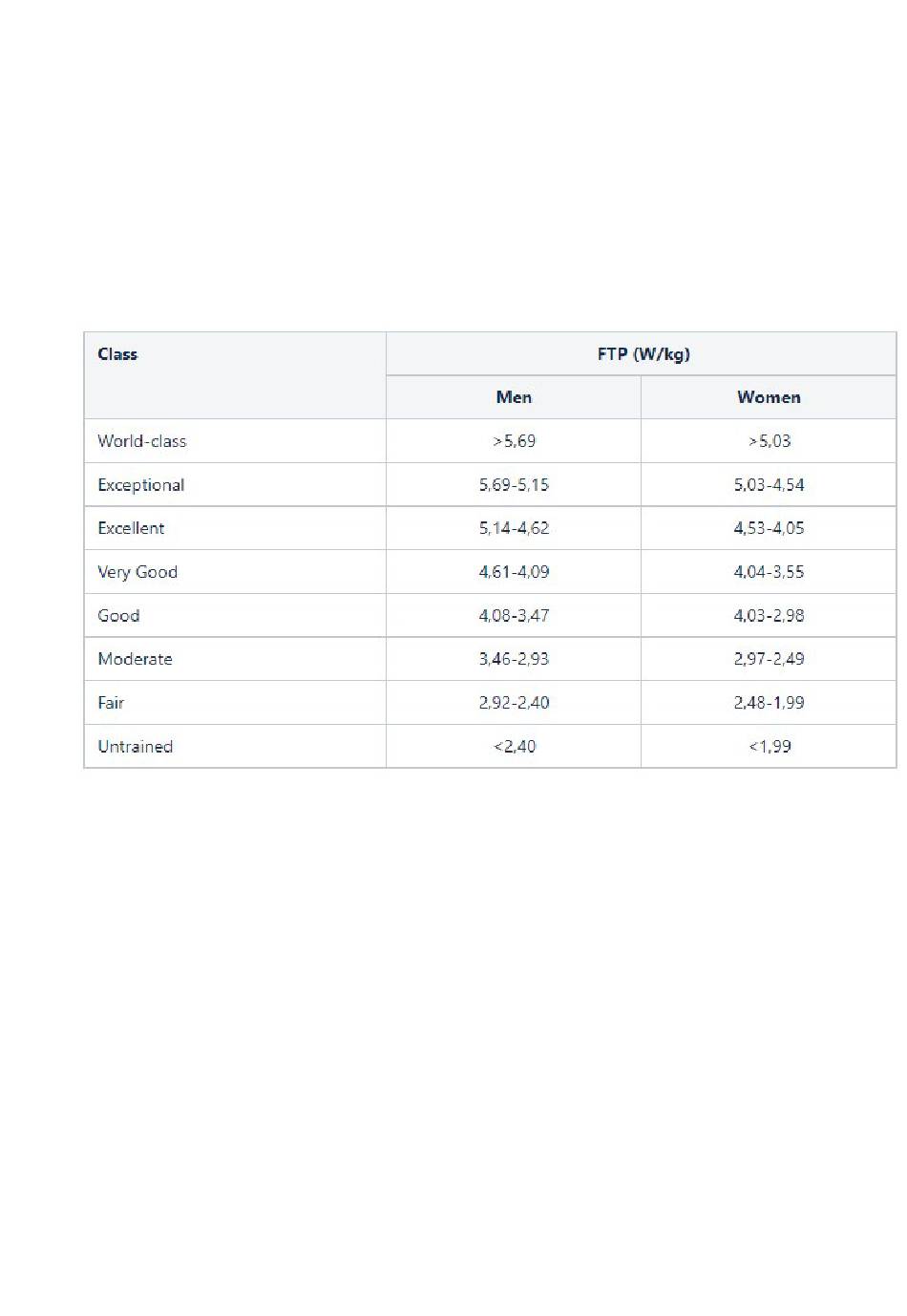Image resolution: width=907 pixels, height=1316 pixels.
Task: Click the Women column header
Action: [x=769, y=397]
